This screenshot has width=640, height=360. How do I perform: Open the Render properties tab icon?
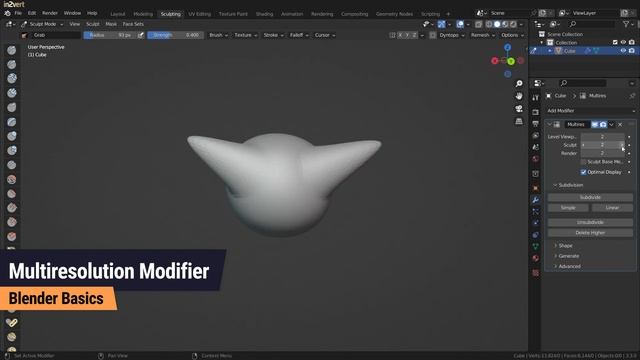(536, 112)
